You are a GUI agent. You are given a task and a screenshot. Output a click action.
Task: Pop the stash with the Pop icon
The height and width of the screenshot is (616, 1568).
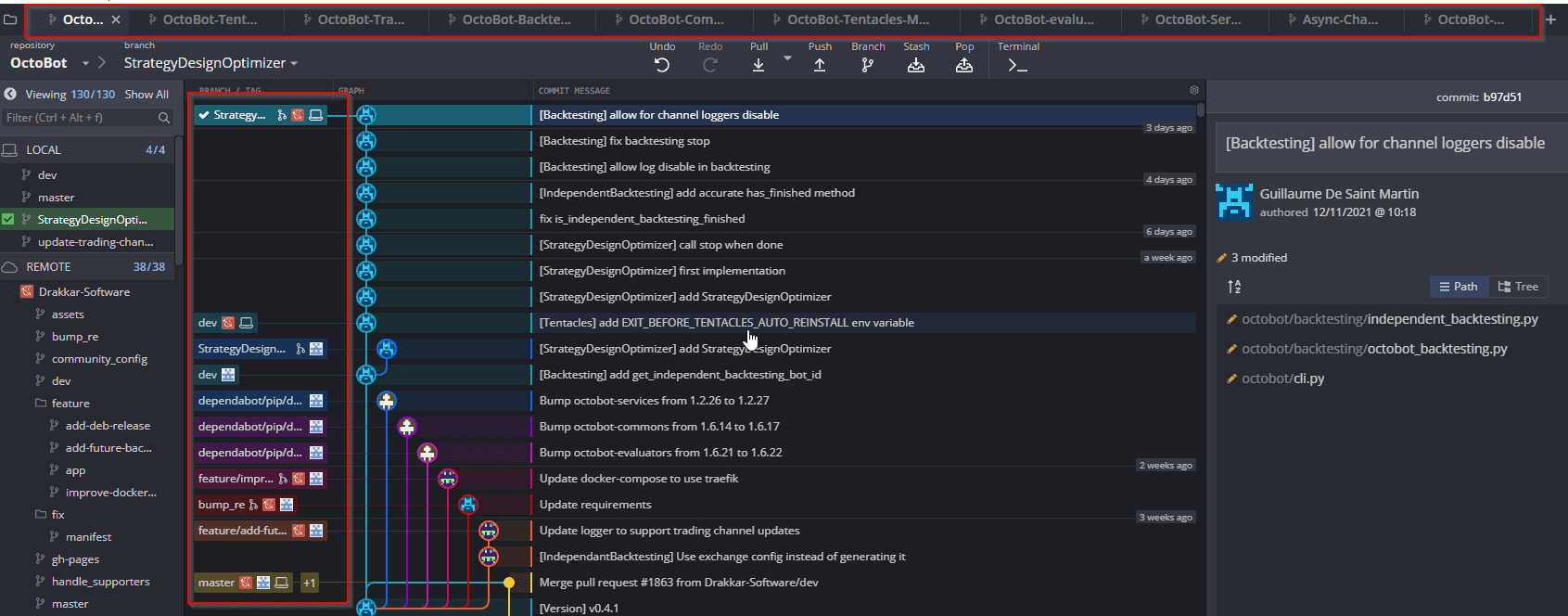pyautogui.click(x=964, y=65)
